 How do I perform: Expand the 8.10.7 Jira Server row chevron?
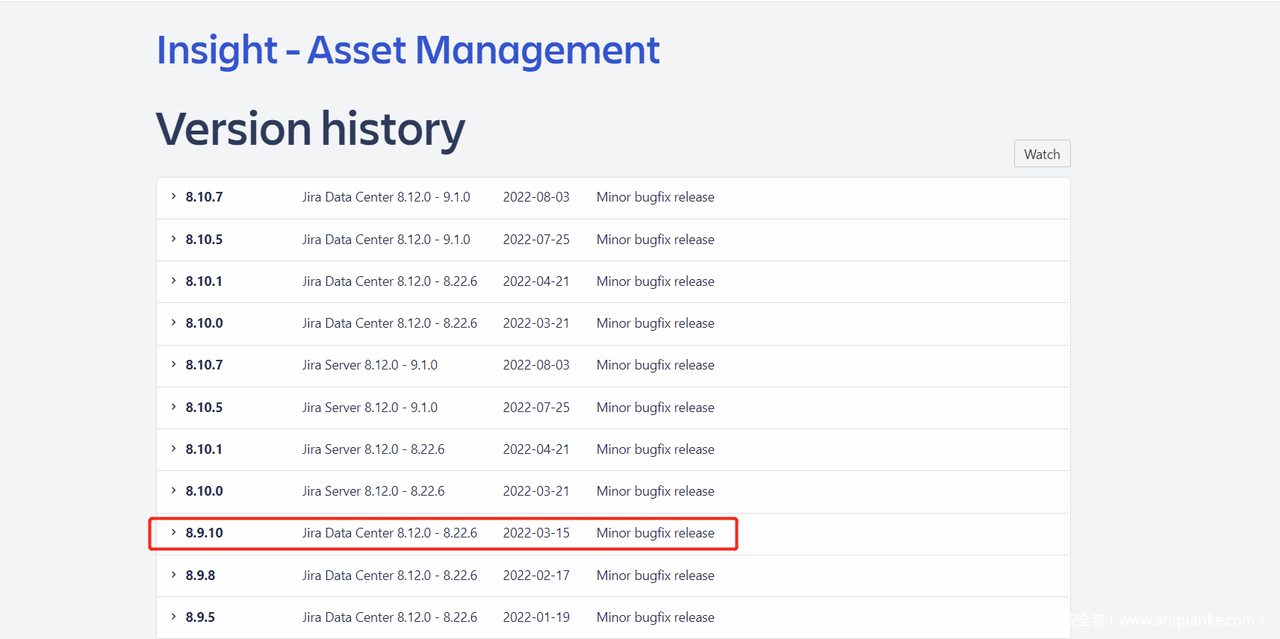pyautogui.click(x=173, y=365)
